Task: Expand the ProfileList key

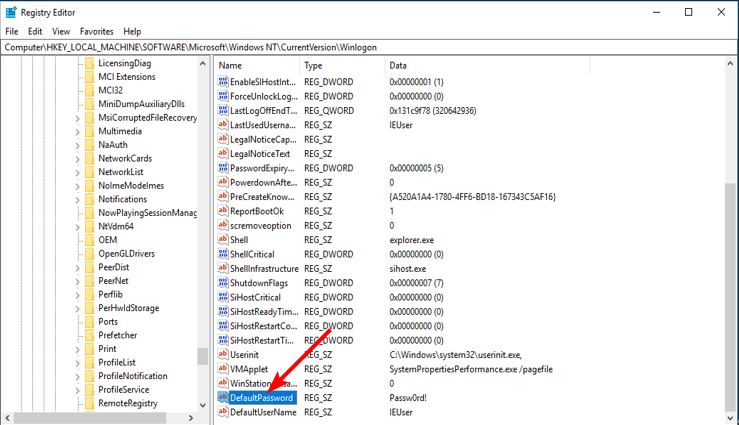Action: pos(77,363)
